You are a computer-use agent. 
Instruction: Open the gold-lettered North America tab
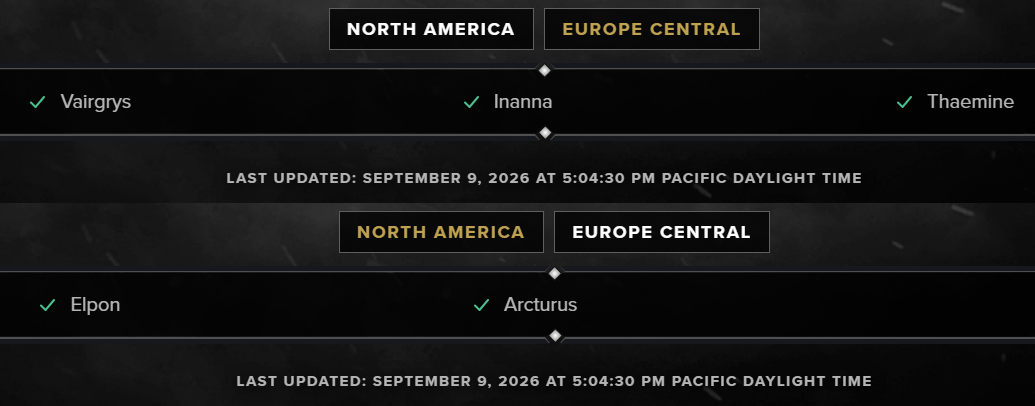[441, 232]
